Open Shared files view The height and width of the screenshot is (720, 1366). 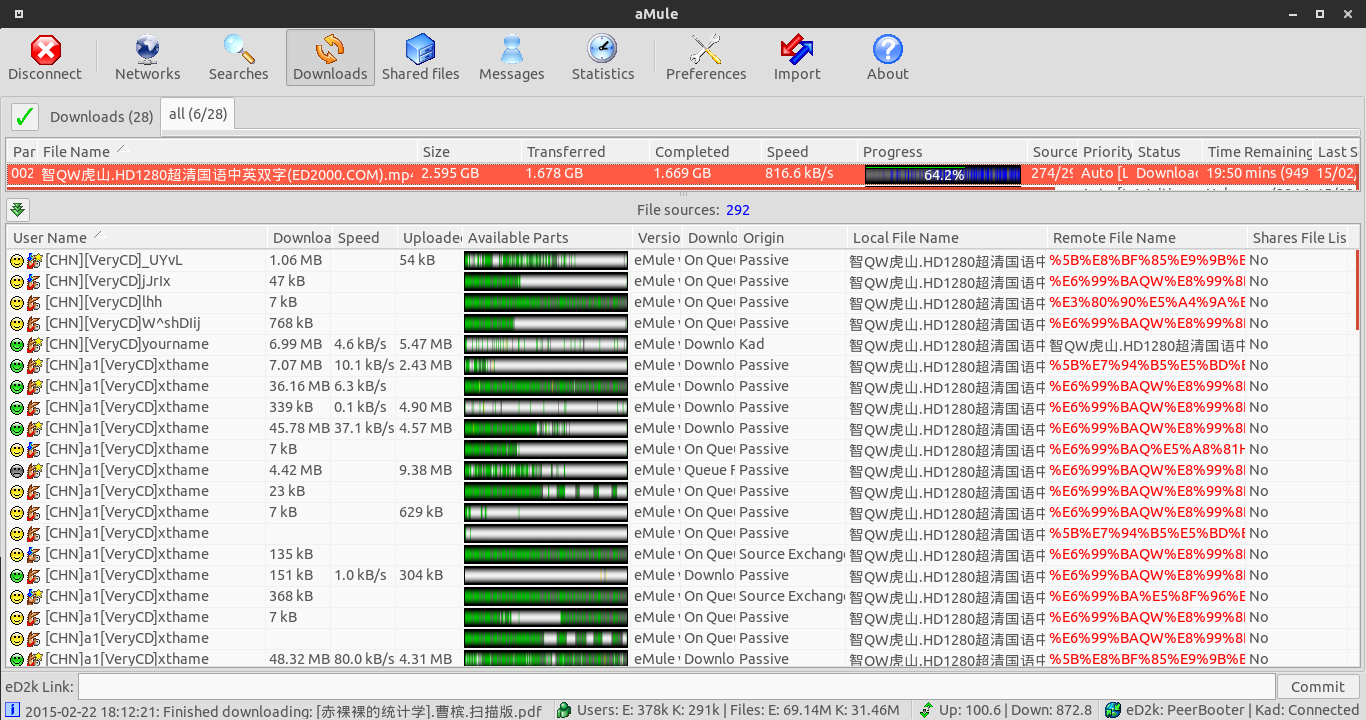click(421, 58)
